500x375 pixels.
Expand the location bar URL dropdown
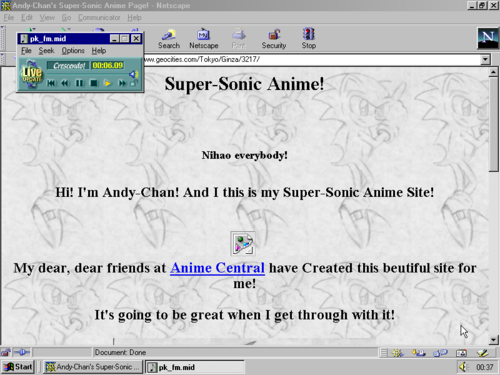(485, 60)
